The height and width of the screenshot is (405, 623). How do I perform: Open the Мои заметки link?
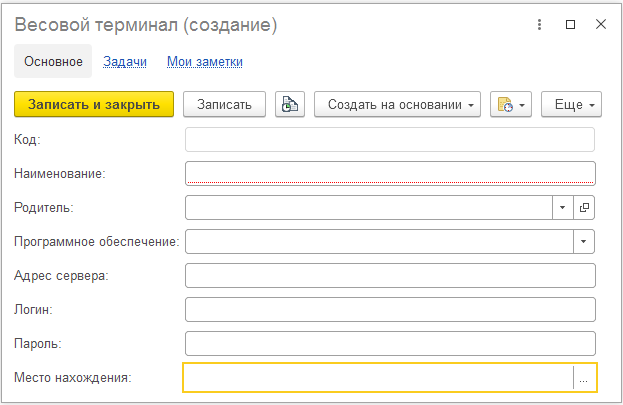tap(204, 62)
